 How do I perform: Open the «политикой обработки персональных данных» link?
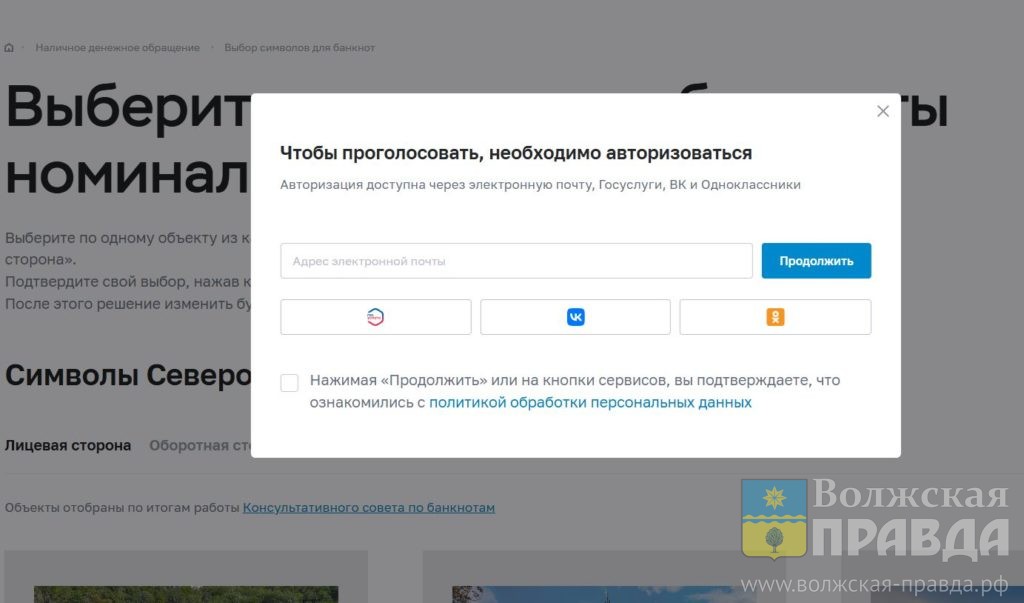click(590, 403)
